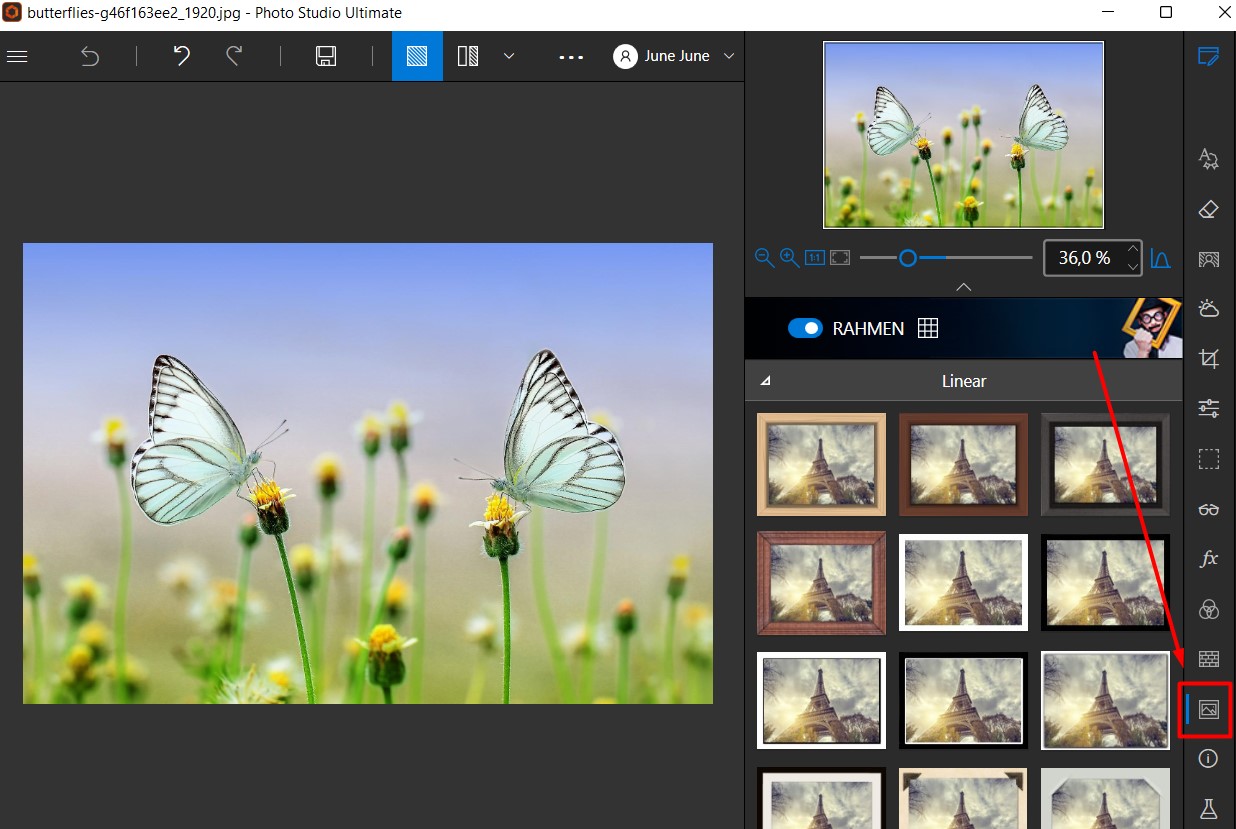This screenshot has height=829, width=1236.
Task: Open the color circles panel
Action: (x=1209, y=609)
